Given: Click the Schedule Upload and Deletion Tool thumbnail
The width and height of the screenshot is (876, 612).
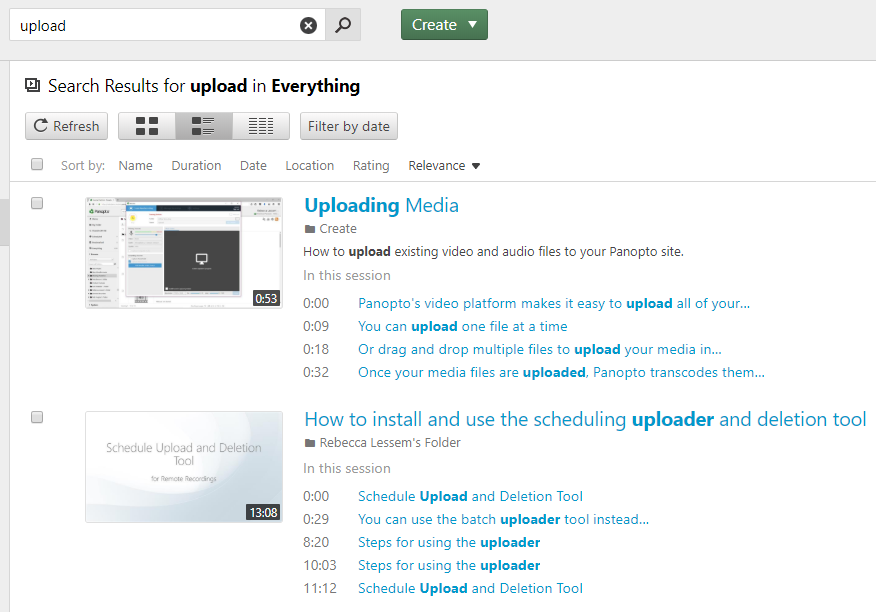Looking at the screenshot, I should [x=184, y=467].
